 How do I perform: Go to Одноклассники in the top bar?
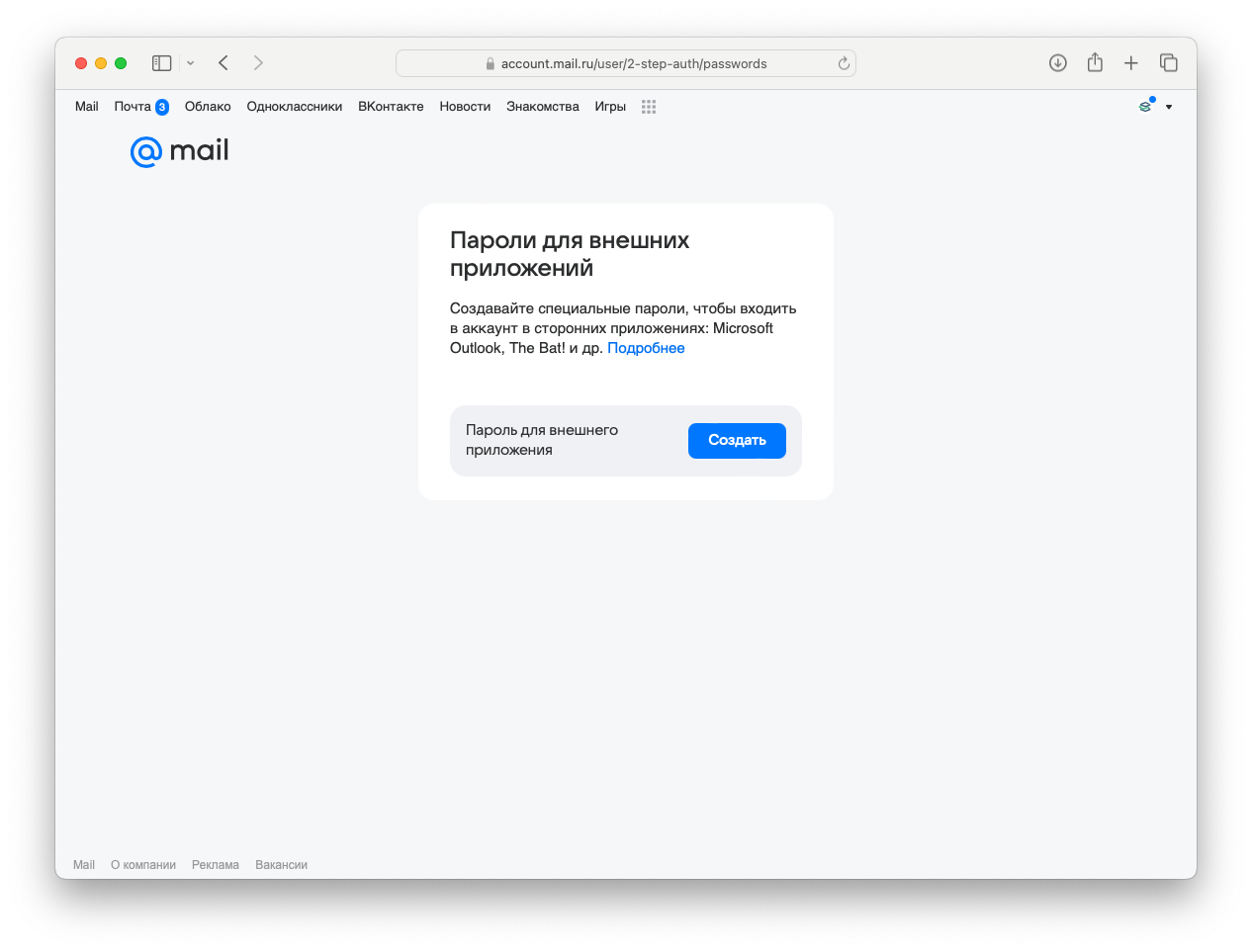pyautogui.click(x=295, y=107)
